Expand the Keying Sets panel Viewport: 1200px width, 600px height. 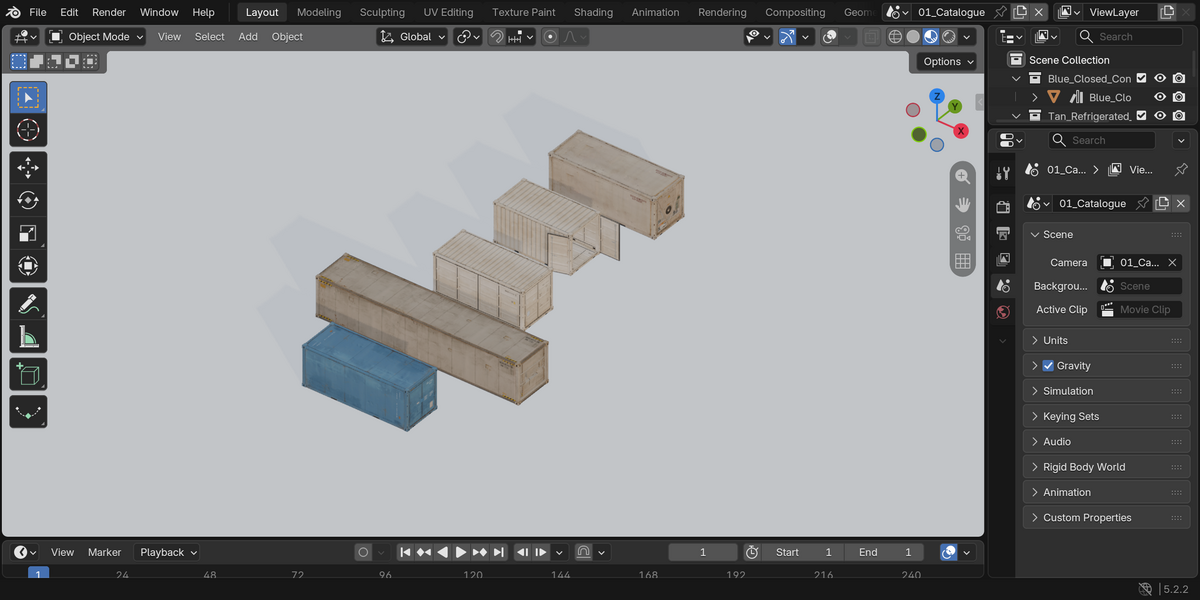tap(1106, 416)
